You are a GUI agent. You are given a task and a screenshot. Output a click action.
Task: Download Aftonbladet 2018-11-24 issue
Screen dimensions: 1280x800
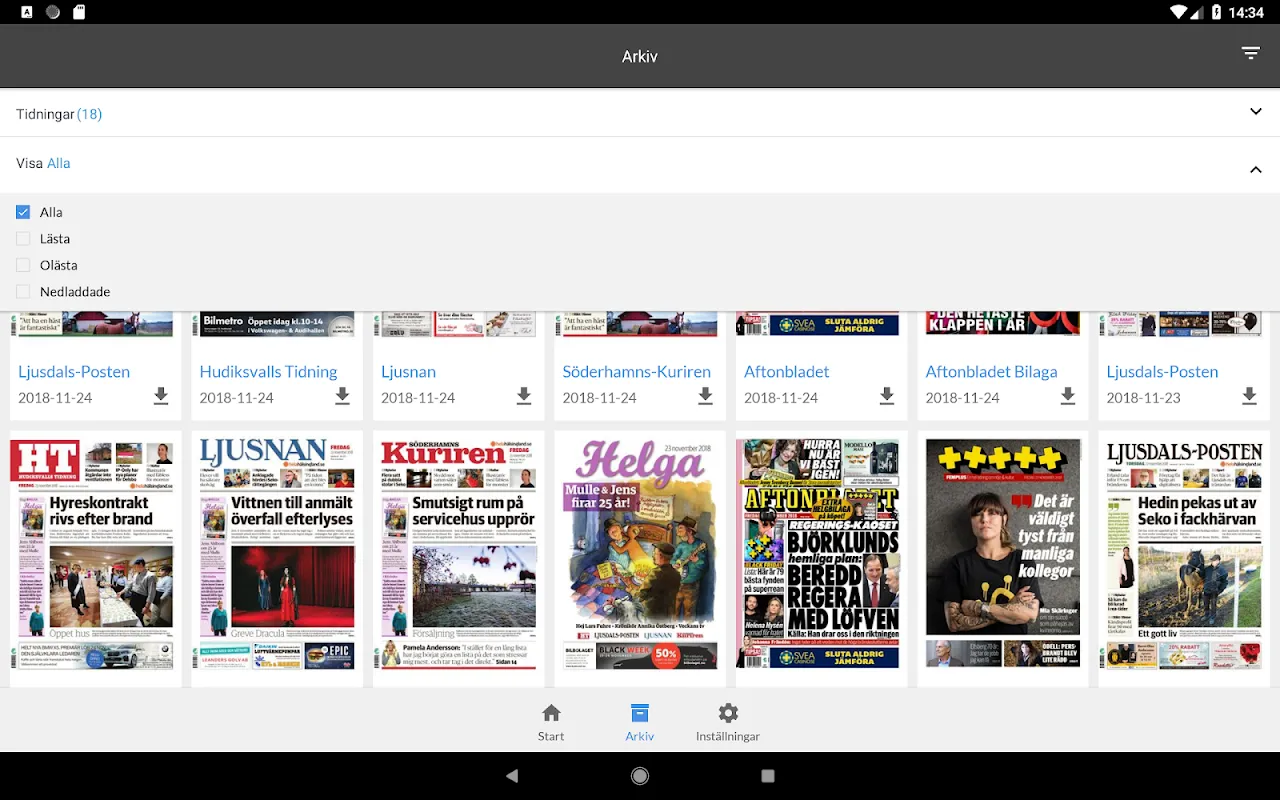point(887,397)
